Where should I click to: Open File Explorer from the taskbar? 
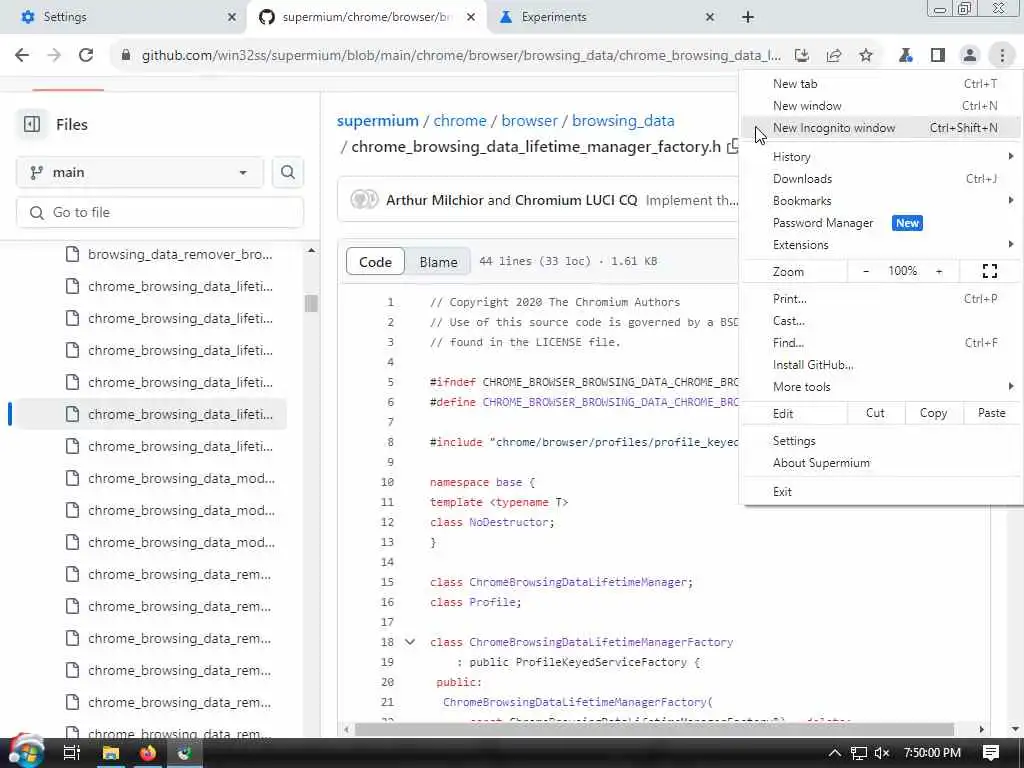coord(111,753)
